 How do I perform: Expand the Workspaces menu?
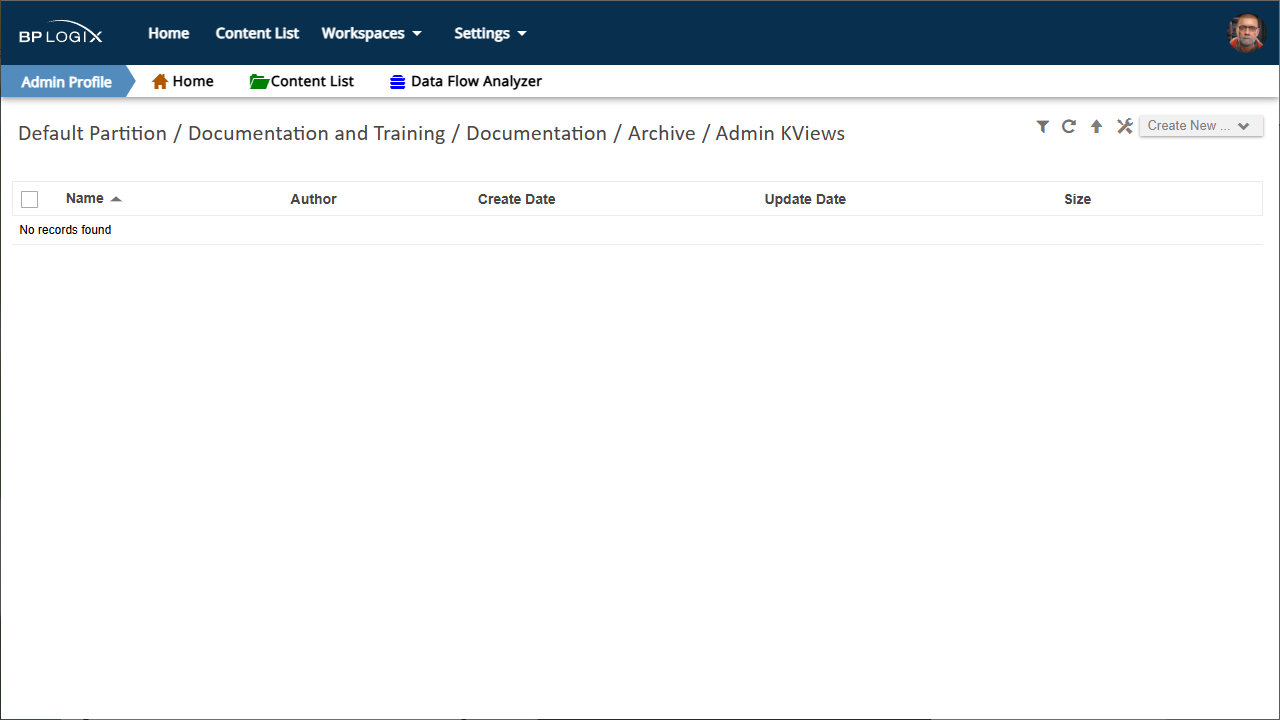(371, 33)
